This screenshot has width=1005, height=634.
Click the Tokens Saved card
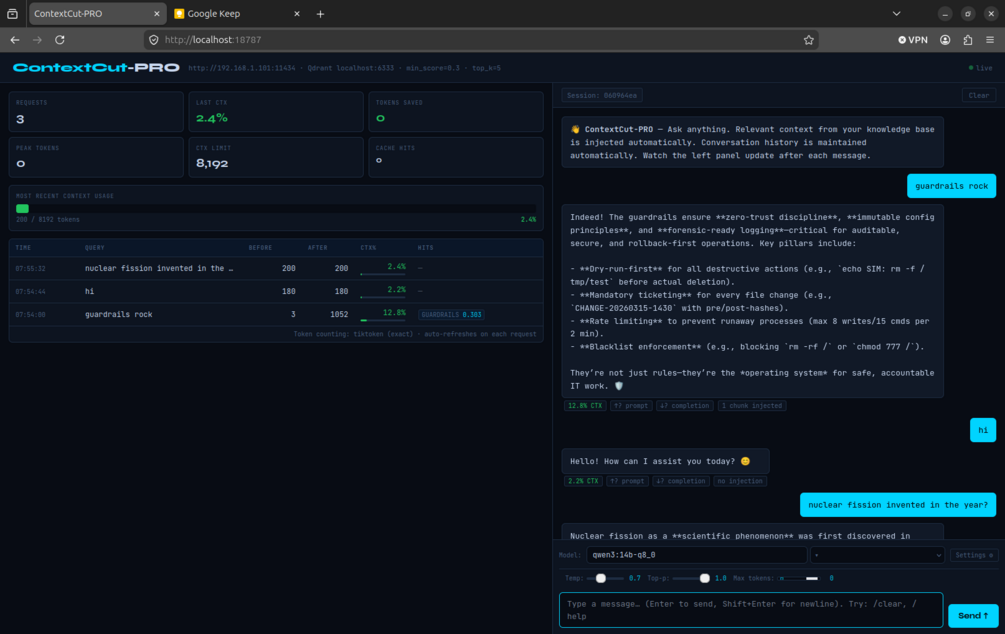click(456, 112)
